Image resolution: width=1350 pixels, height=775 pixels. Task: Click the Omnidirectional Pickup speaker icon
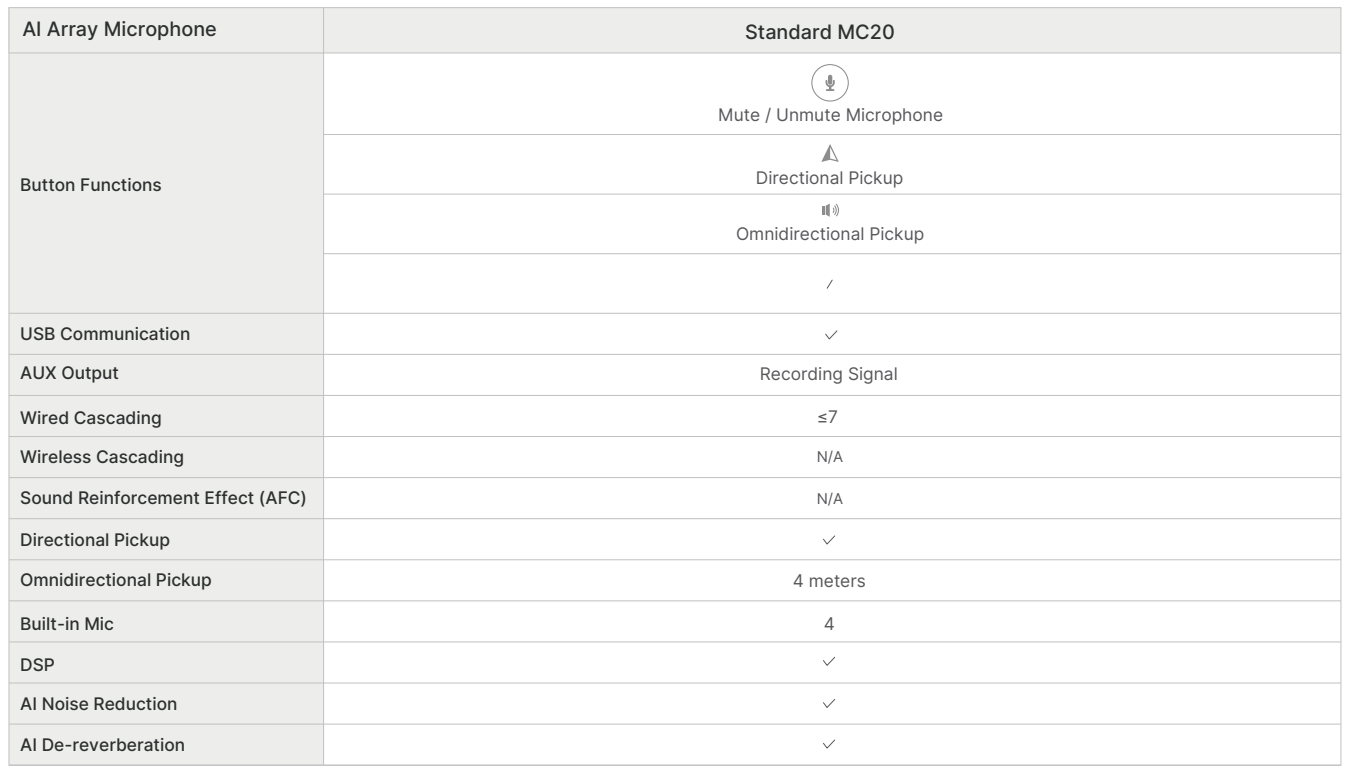coord(830,211)
